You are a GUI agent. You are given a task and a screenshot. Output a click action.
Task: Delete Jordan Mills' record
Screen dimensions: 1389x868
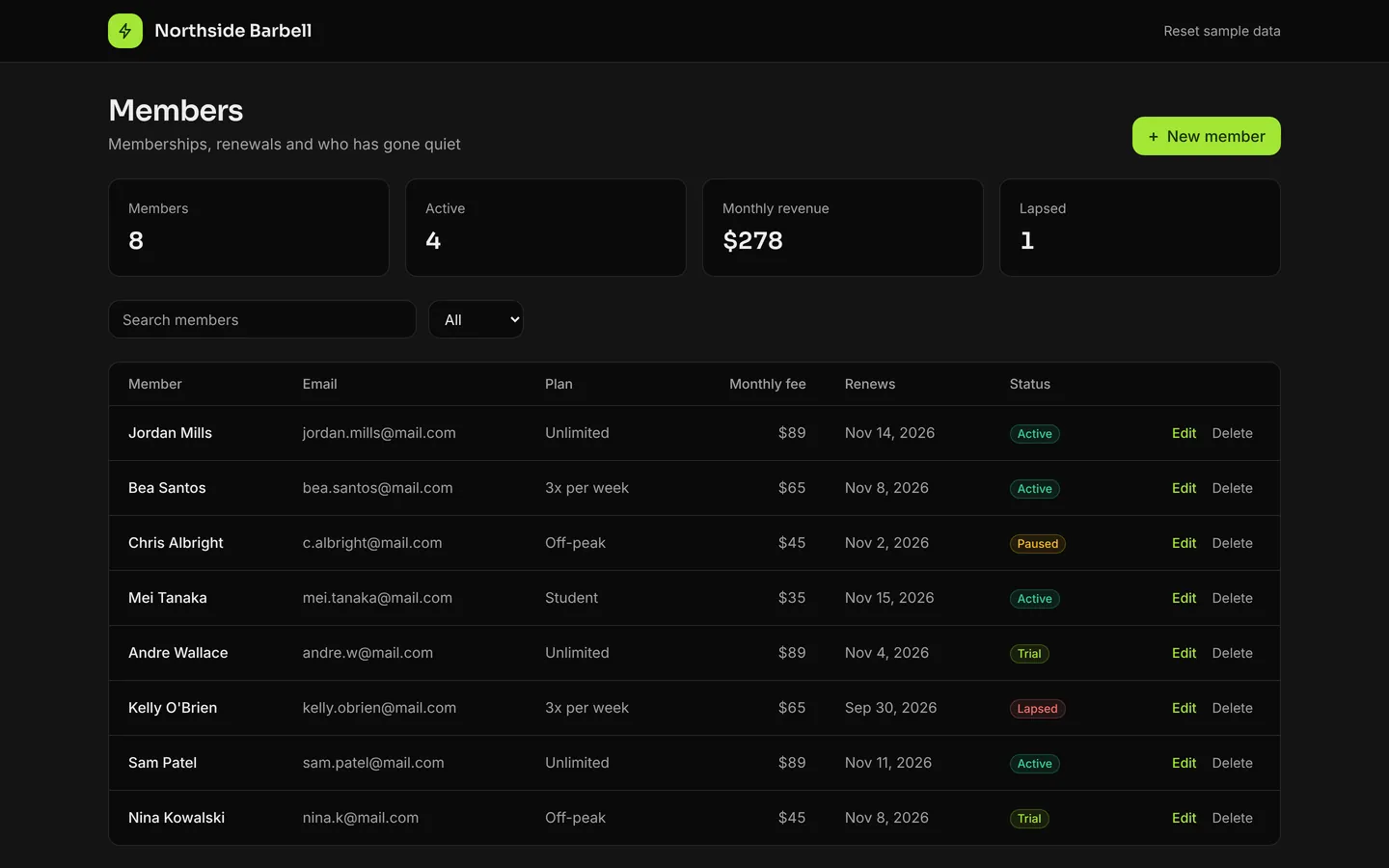pyautogui.click(x=1232, y=433)
